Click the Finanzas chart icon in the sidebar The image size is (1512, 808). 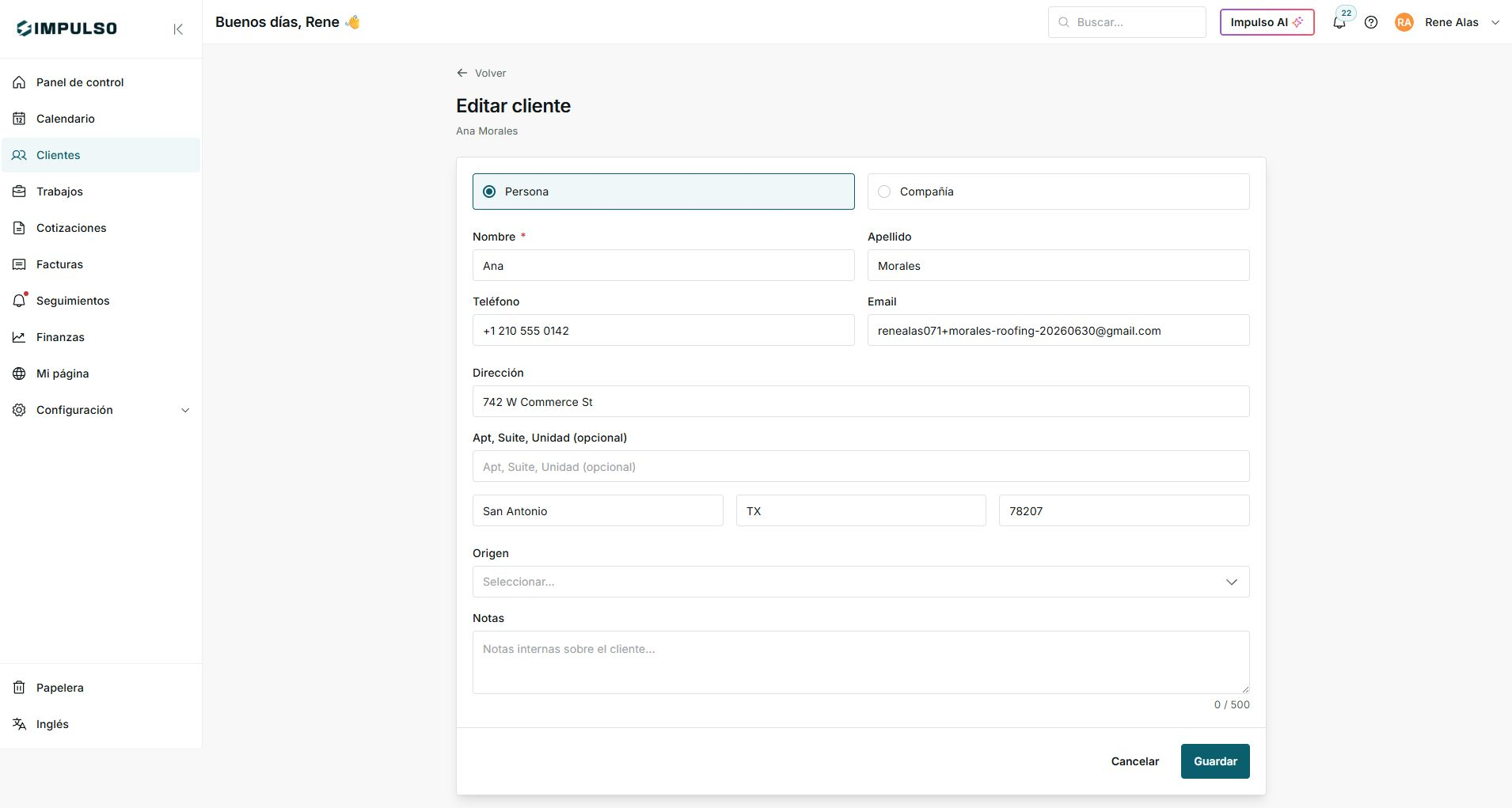pos(19,337)
